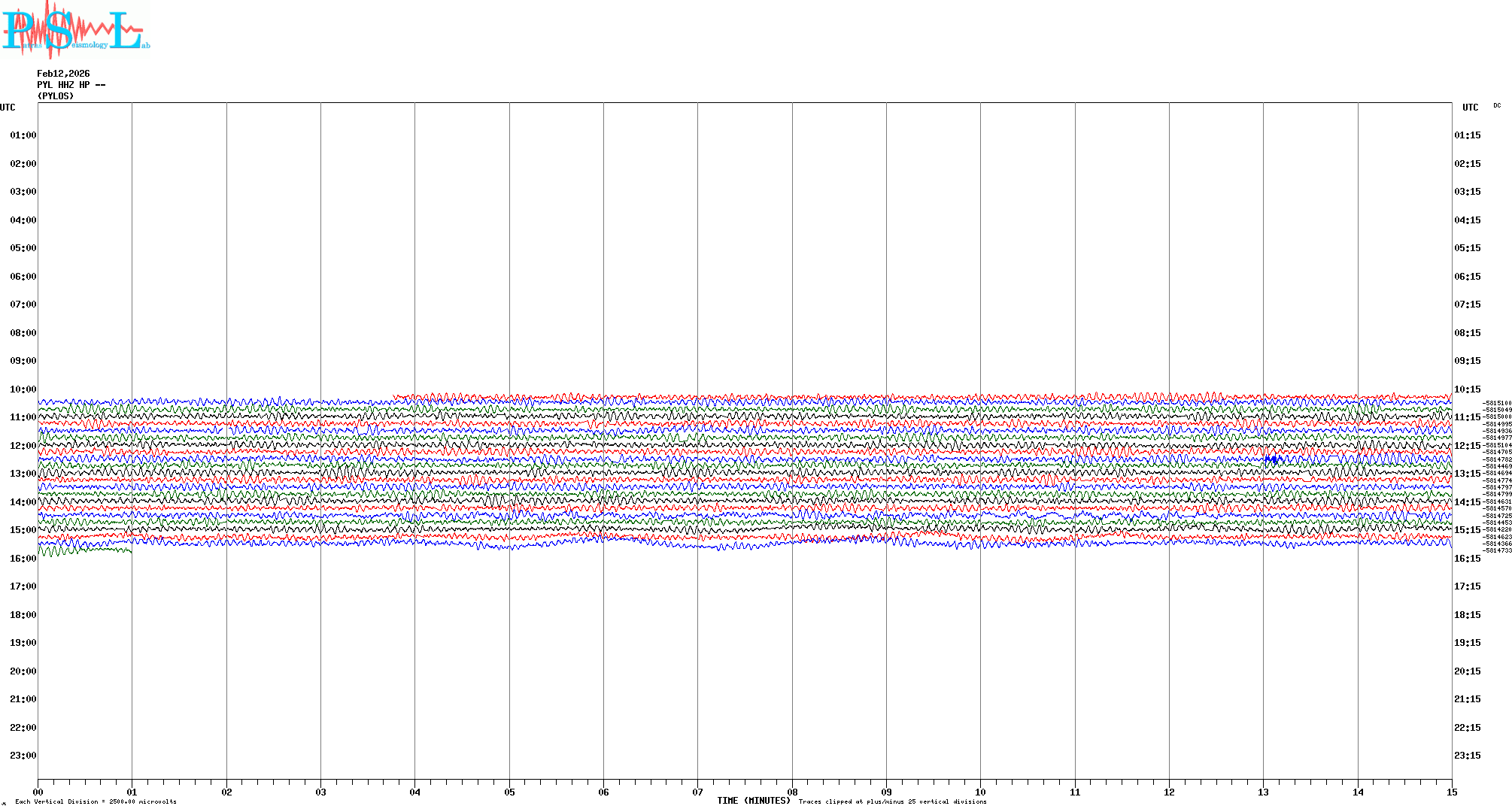Click the right UTC axis header

(x=1470, y=108)
